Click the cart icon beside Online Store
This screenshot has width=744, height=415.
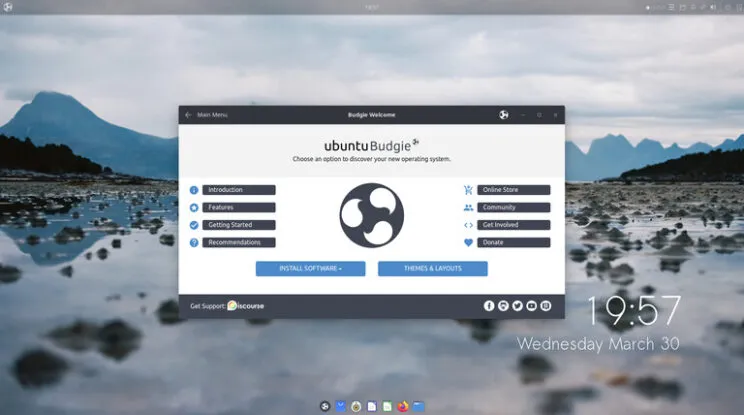coord(468,190)
